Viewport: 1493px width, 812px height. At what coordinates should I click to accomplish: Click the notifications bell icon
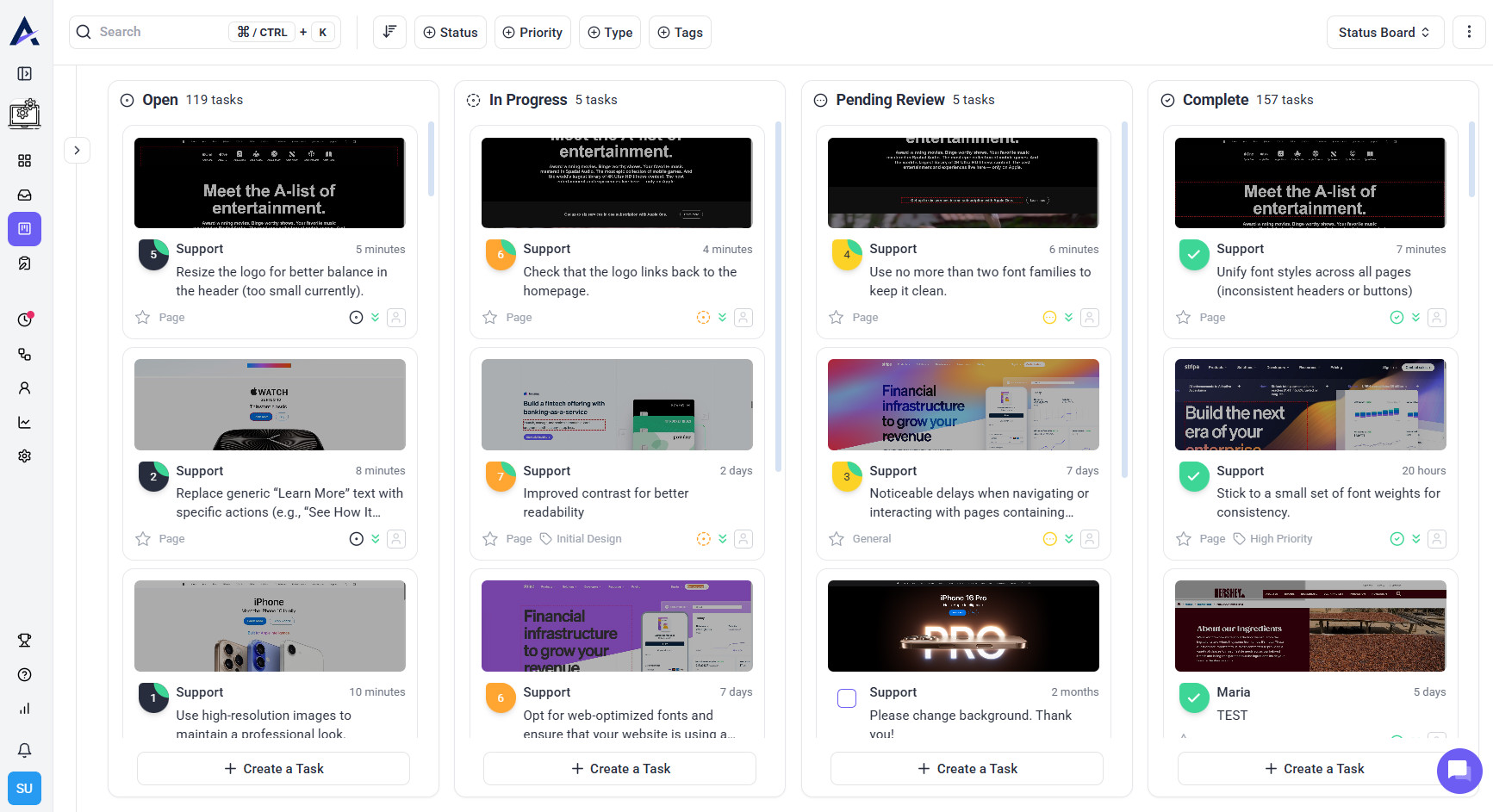tap(25, 750)
